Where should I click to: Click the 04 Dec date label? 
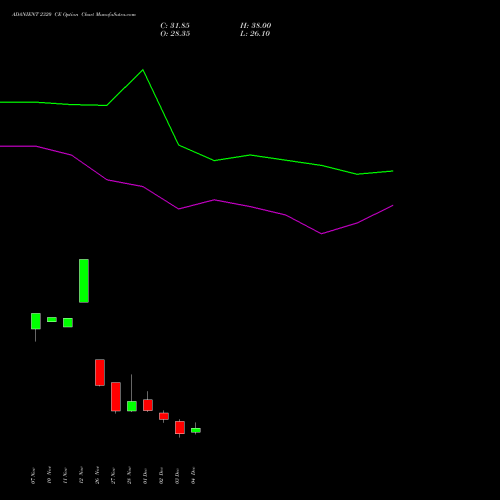193,476
